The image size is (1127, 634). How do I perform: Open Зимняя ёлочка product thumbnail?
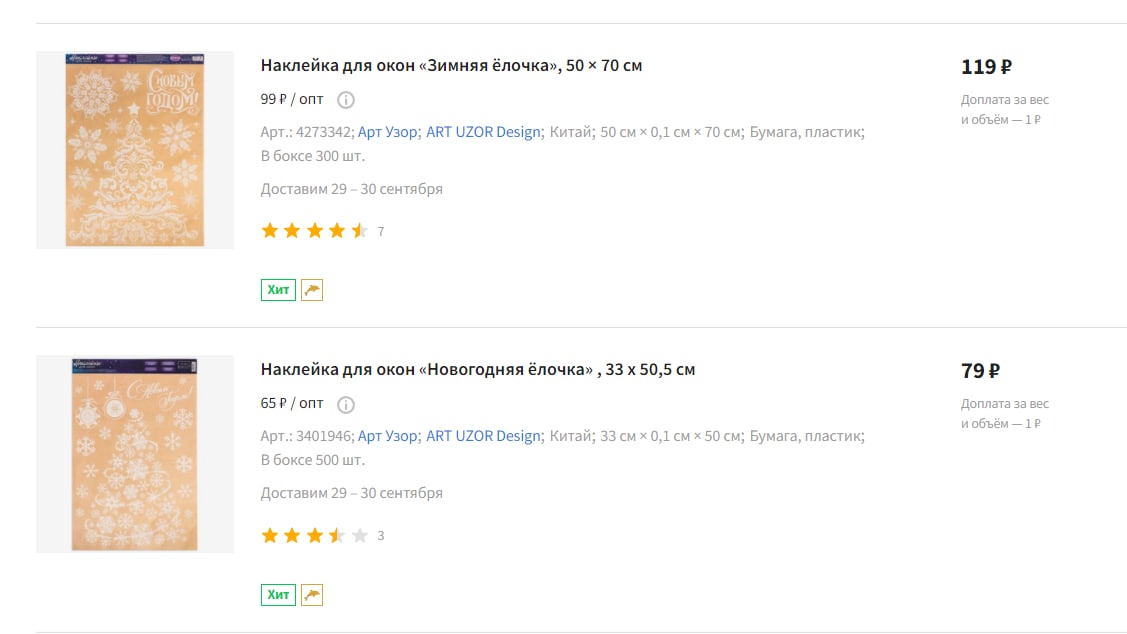[x=135, y=150]
